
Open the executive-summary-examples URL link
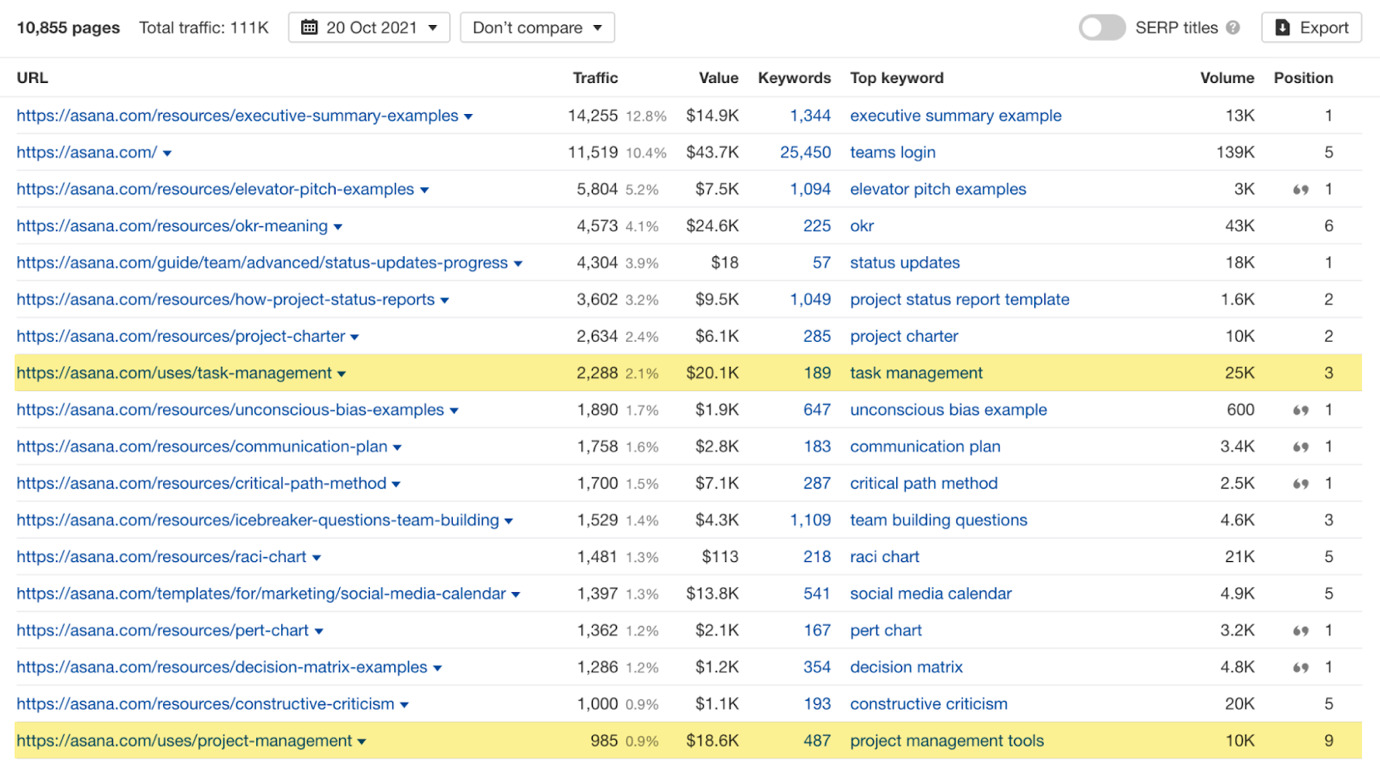click(237, 116)
